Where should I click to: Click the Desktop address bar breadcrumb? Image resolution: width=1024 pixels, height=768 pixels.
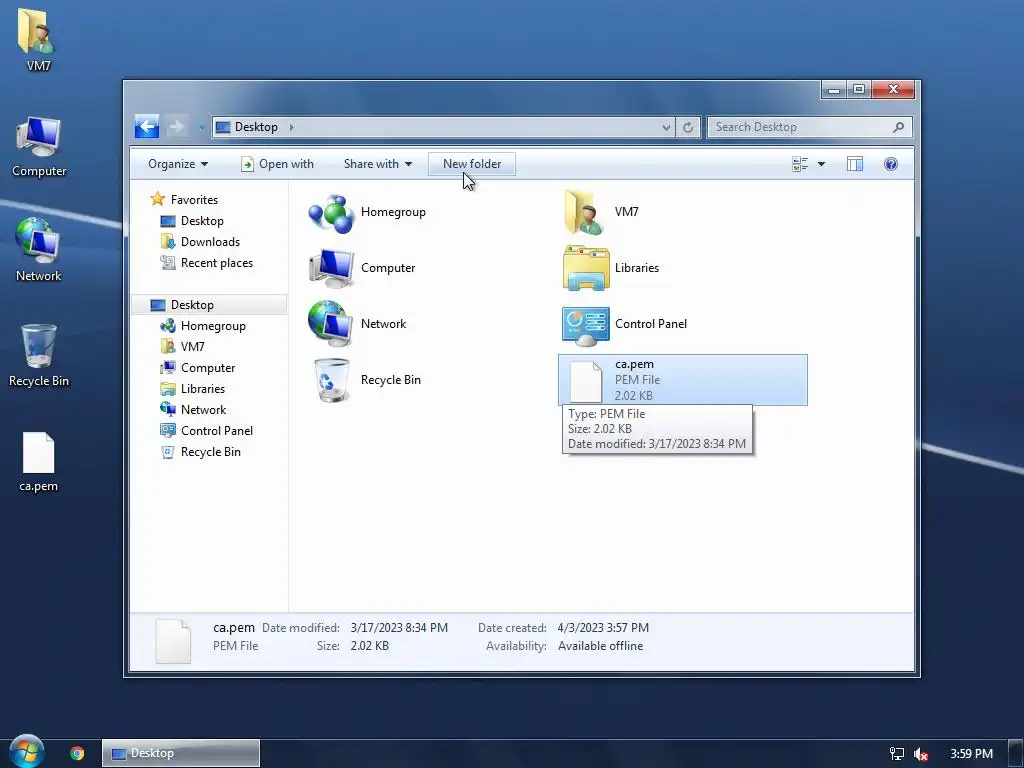coord(256,127)
